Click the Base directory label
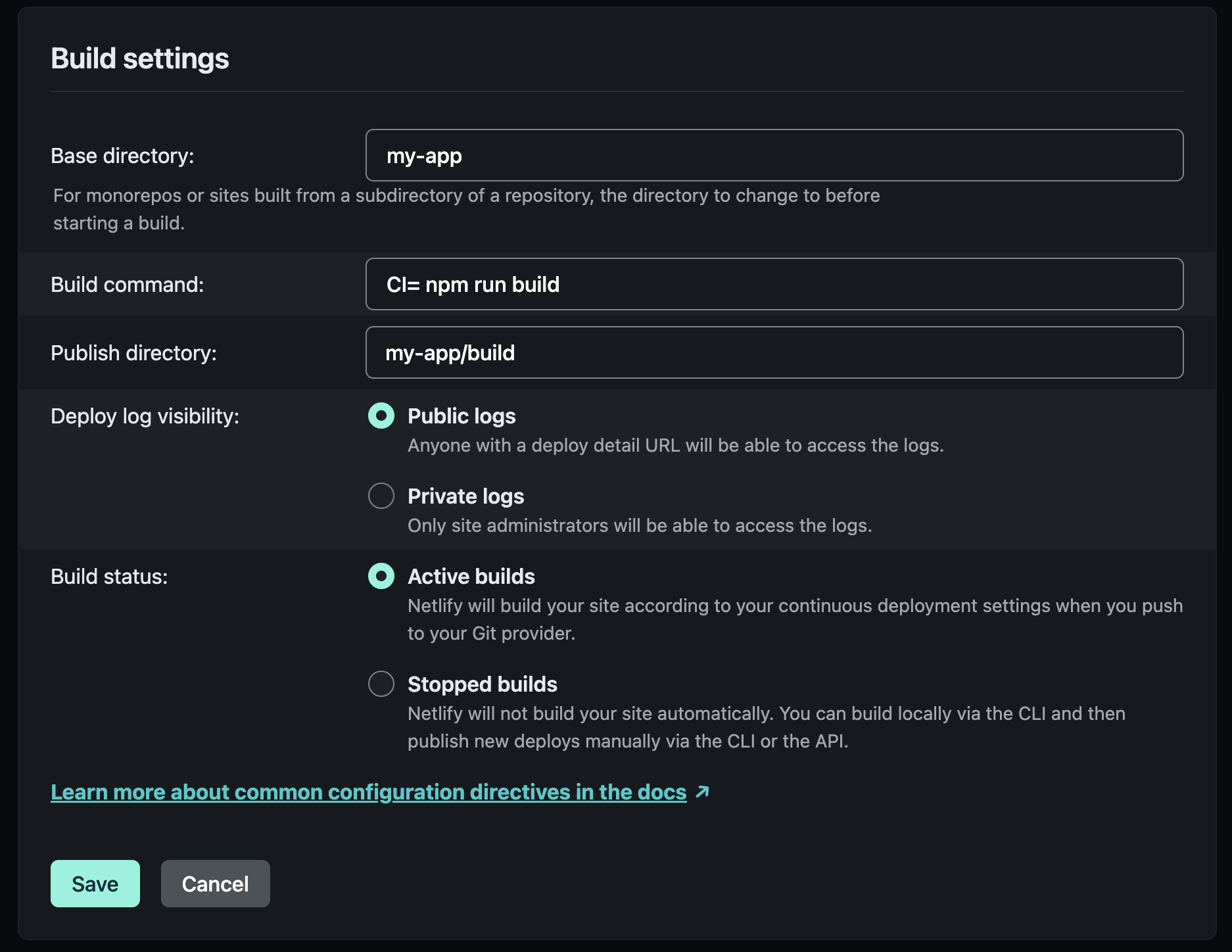 click(122, 156)
